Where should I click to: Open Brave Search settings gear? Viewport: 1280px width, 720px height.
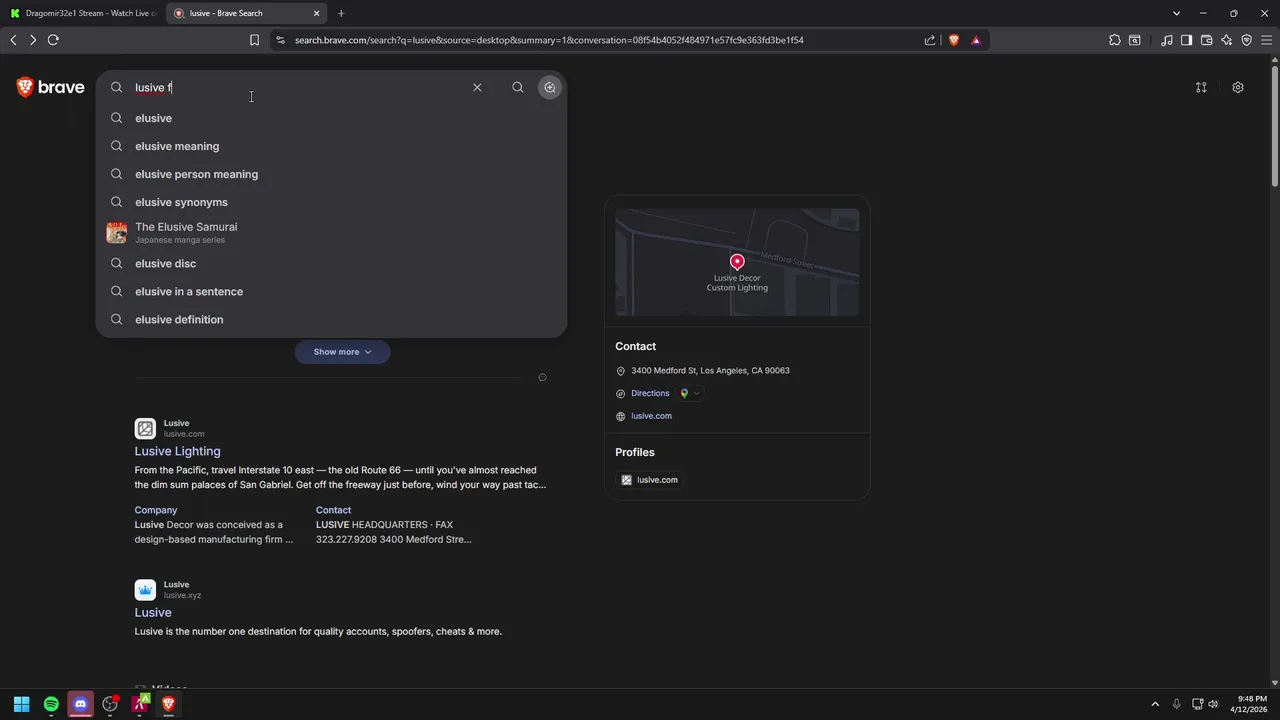pos(1238,87)
